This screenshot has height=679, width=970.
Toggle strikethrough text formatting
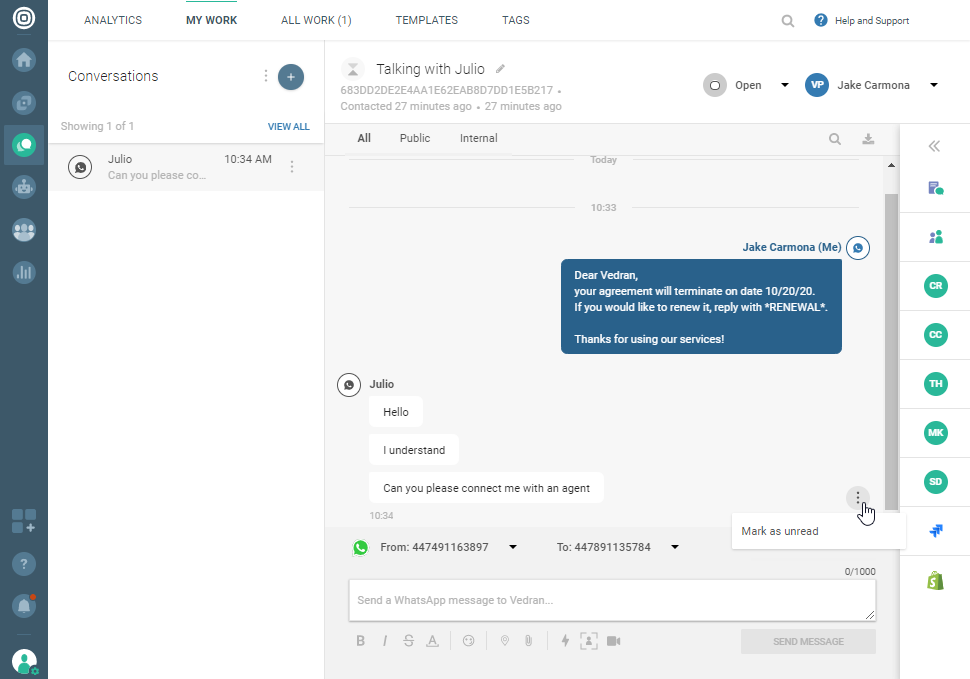click(408, 641)
